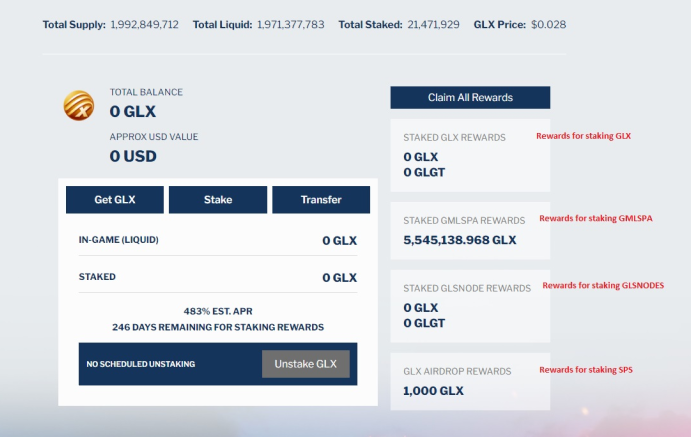The image size is (691, 437).
Task: Select the Total Staked value 21,471,929
Action: tap(434, 25)
